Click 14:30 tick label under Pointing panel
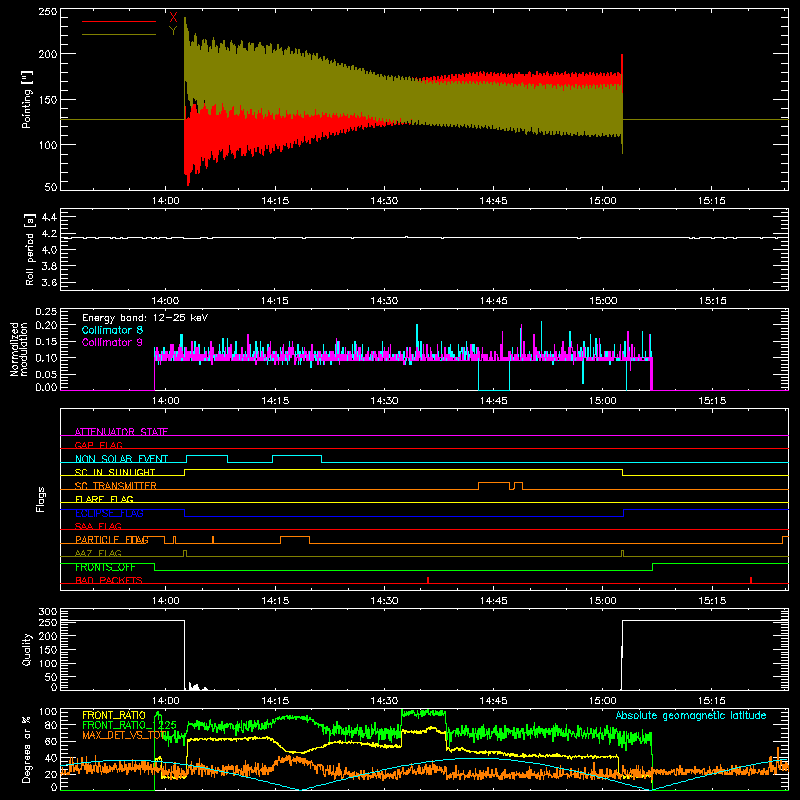The height and width of the screenshot is (800, 800). (x=384, y=201)
